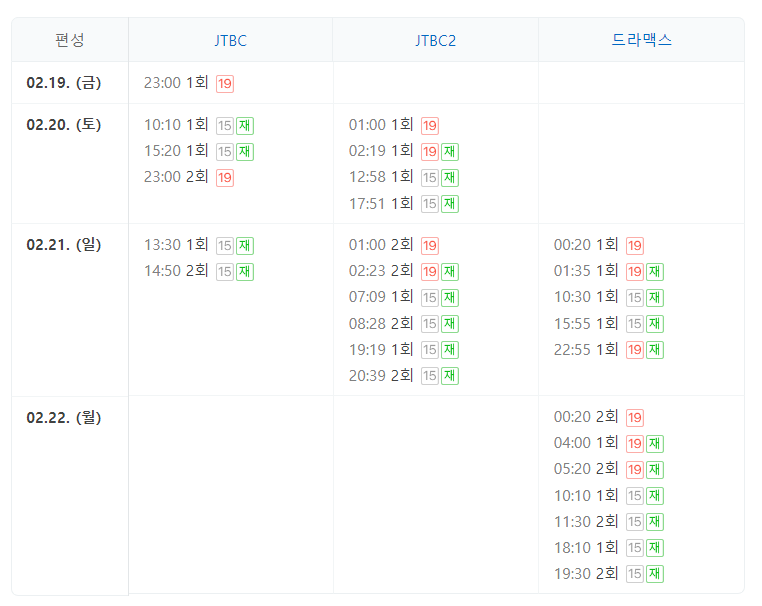Click the JTBC2 19:19 1회 entry

coord(381,349)
